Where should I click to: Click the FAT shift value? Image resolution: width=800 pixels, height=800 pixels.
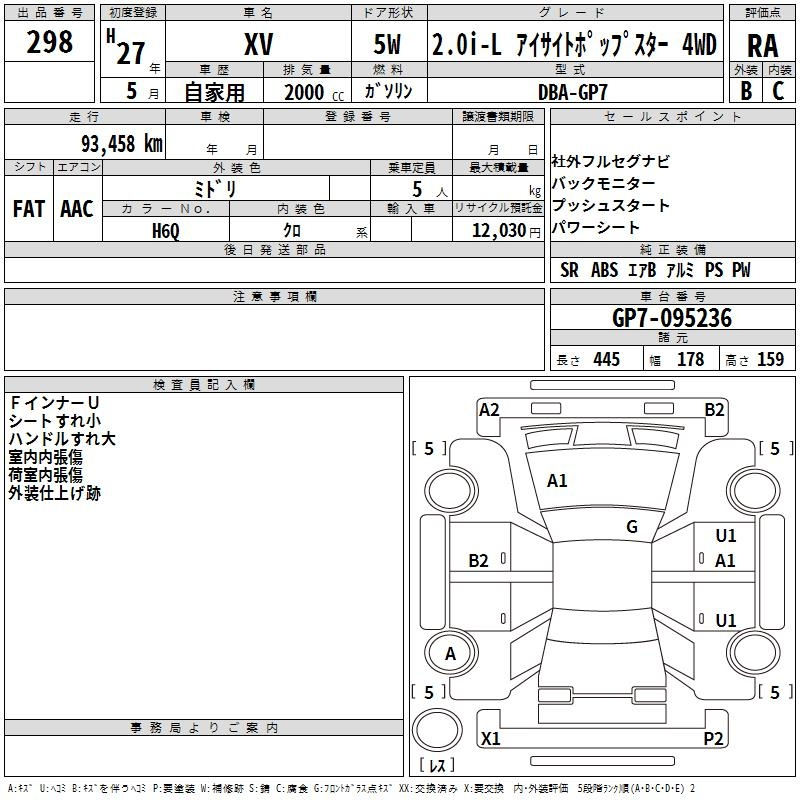pyautogui.click(x=29, y=209)
